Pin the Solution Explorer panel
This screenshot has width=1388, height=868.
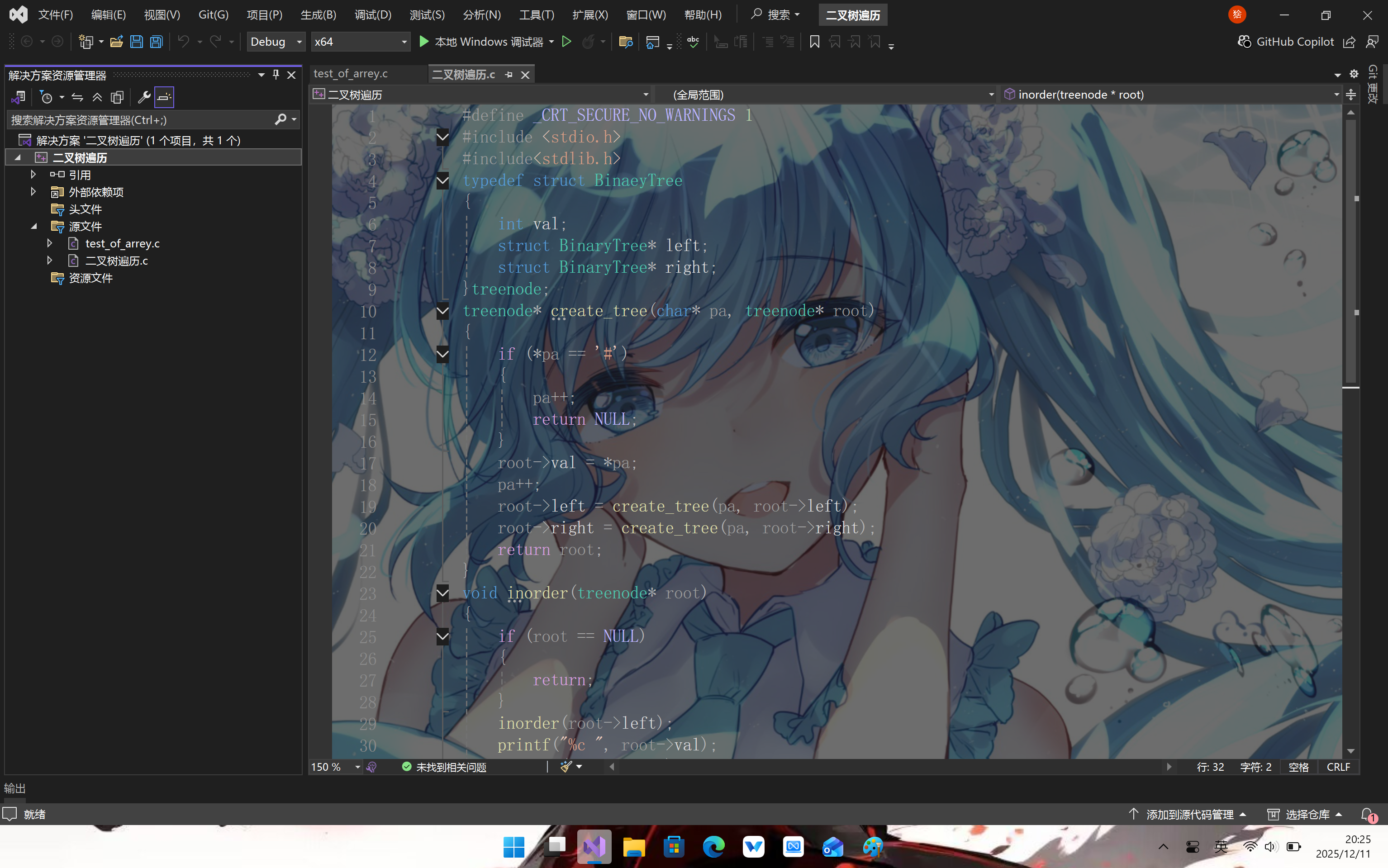pos(276,75)
